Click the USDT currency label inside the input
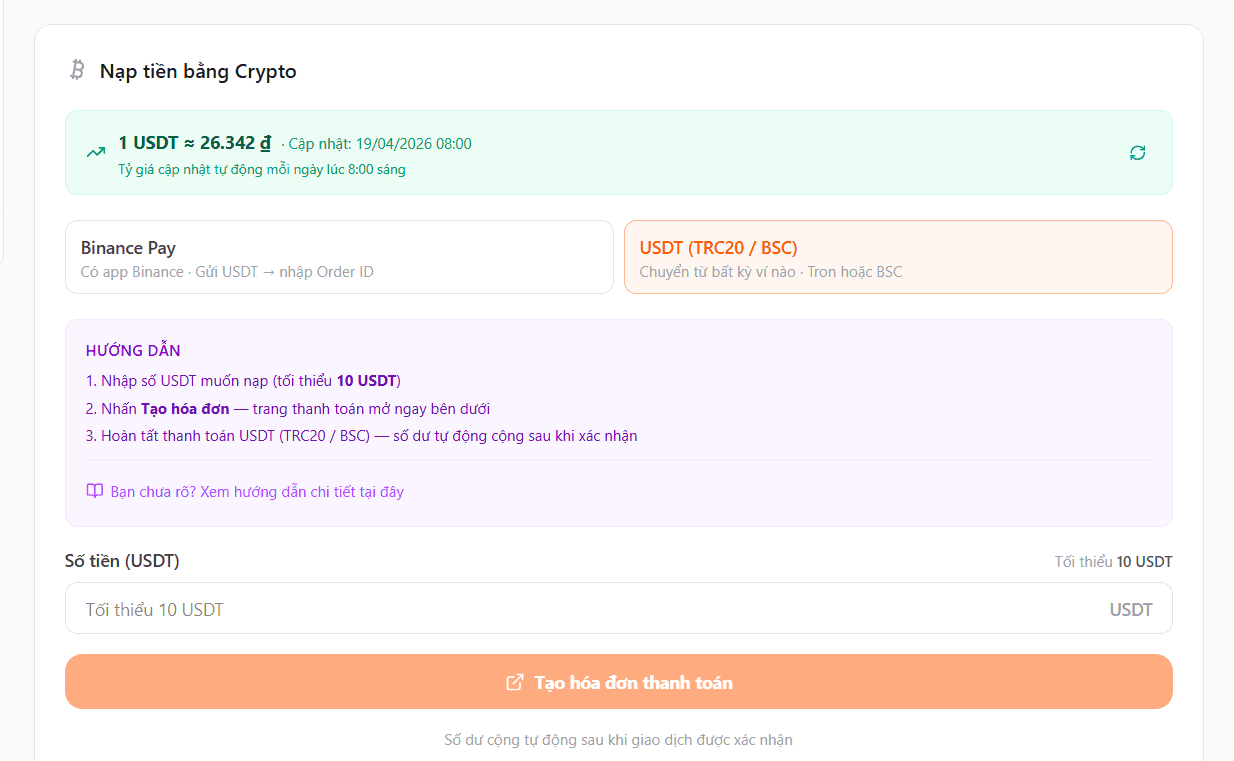The width and height of the screenshot is (1234, 761). coord(1133,608)
